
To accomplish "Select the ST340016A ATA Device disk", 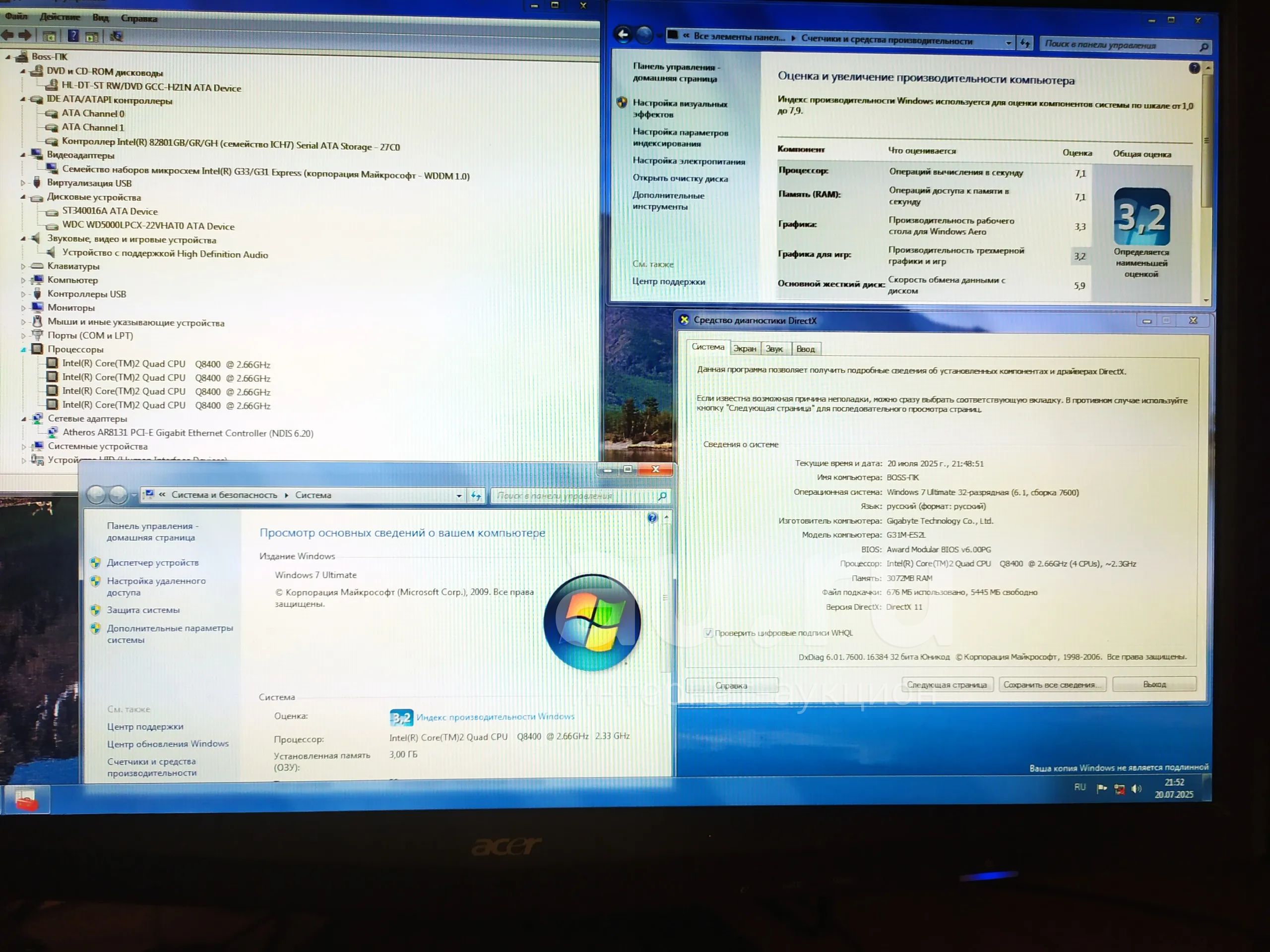I will (110, 211).
